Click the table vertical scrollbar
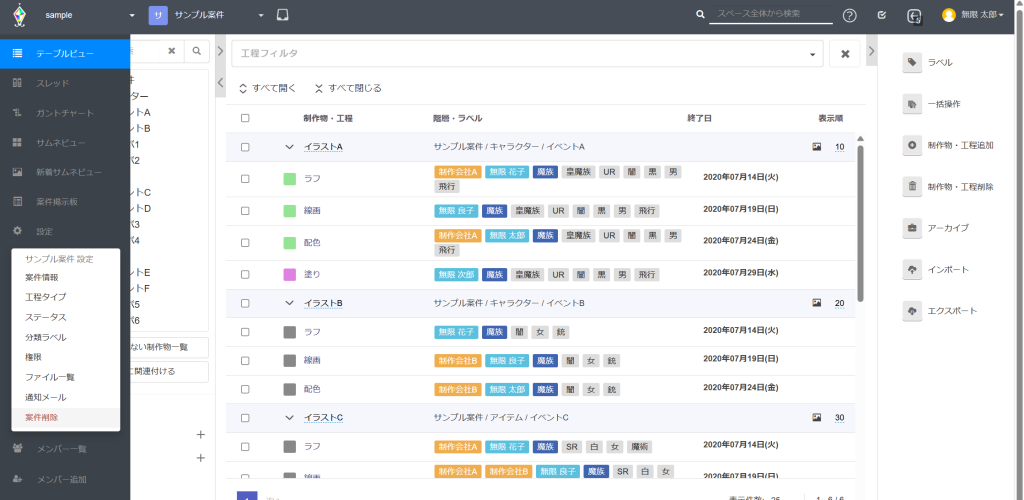This screenshot has width=1024, height=500. pos(860,222)
